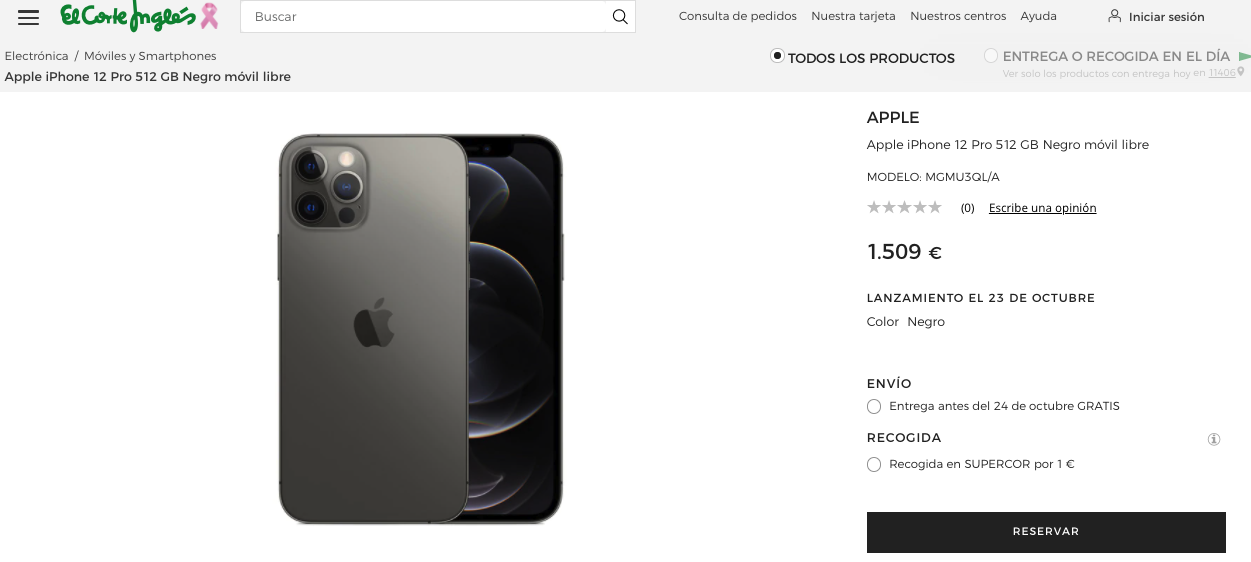Open Consulta de pedidos menu item
This screenshot has height=562, width=1251.
(x=737, y=16)
